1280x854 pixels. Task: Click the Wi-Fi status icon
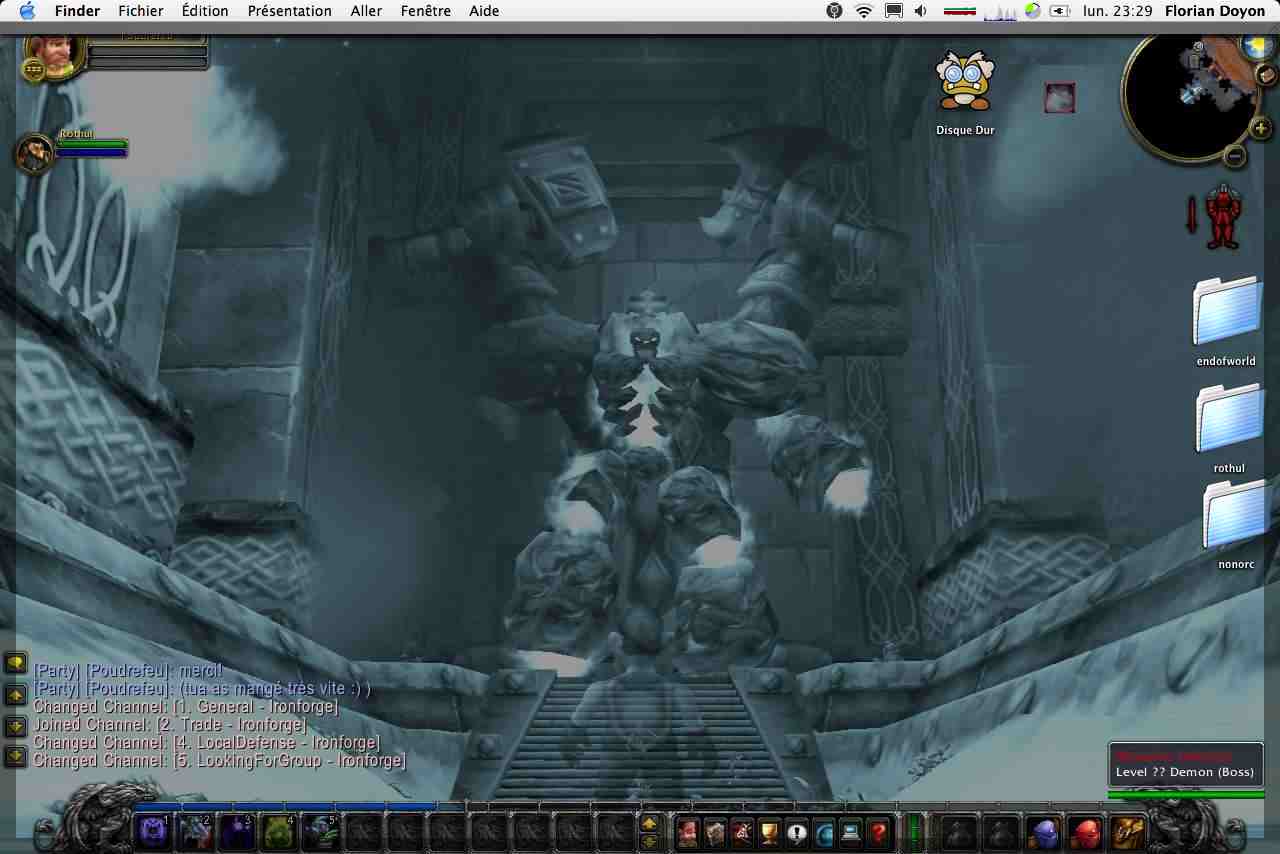click(x=864, y=11)
